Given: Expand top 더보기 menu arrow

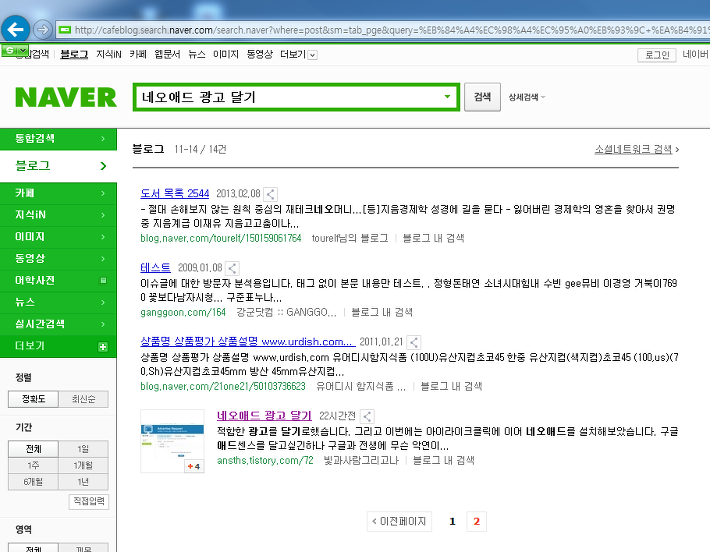Looking at the screenshot, I should [x=312, y=55].
